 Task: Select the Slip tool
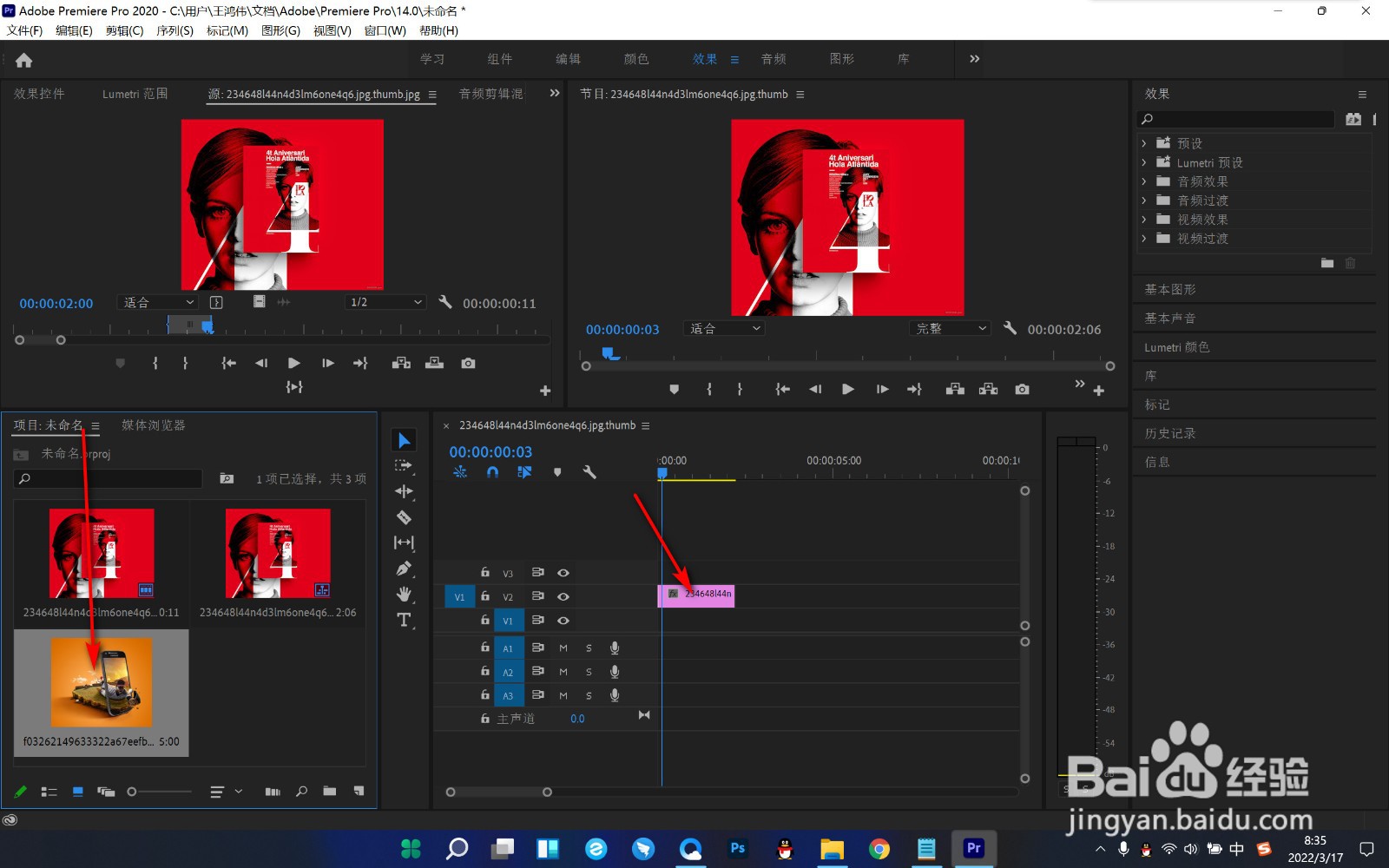tap(404, 542)
